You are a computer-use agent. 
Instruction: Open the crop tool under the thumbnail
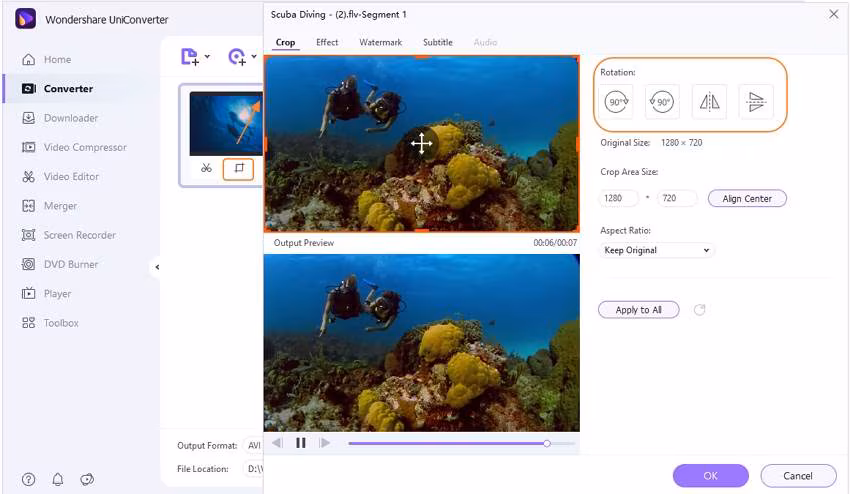pyautogui.click(x=239, y=169)
